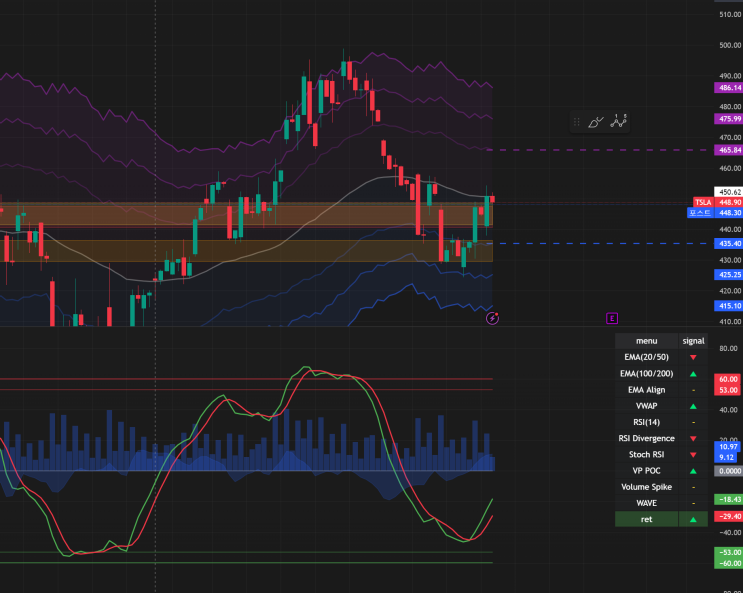Click the green -18.43 oscillator value
Viewport: 743px width, 593px height.
click(728, 500)
